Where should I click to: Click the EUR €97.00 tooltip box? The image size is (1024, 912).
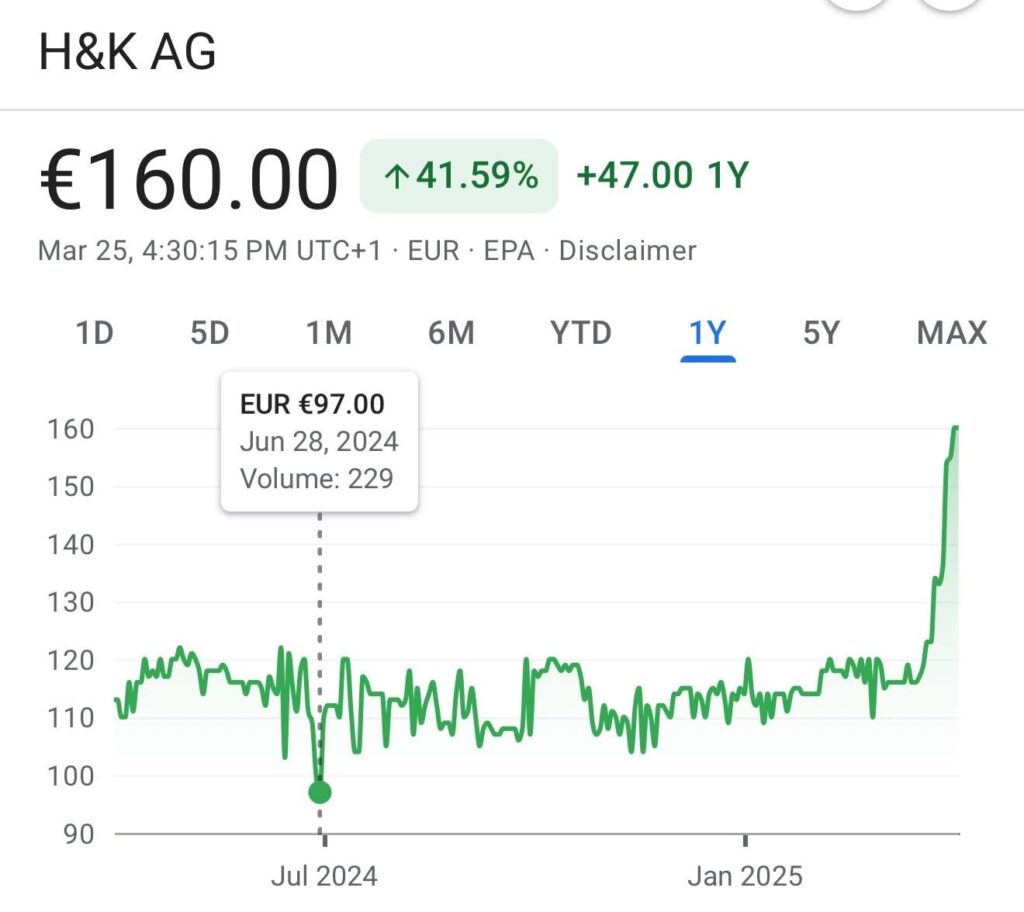(x=319, y=442)
